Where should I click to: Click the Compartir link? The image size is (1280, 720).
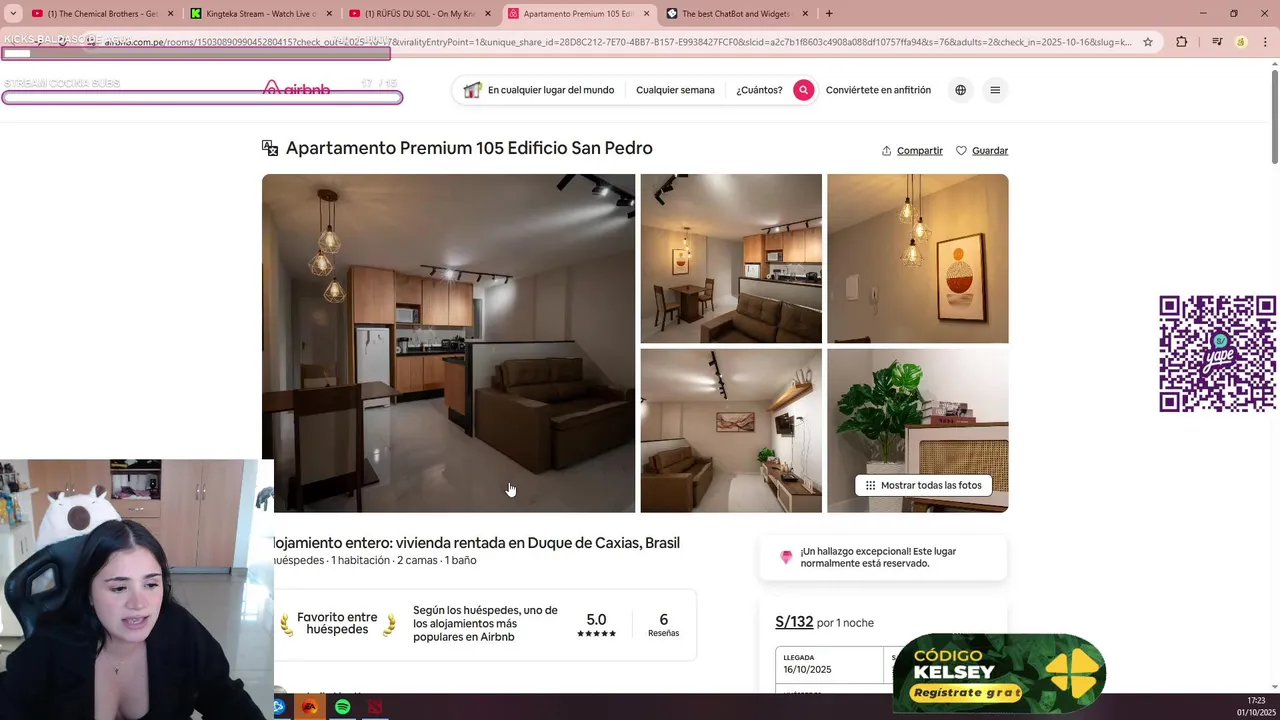919,151
